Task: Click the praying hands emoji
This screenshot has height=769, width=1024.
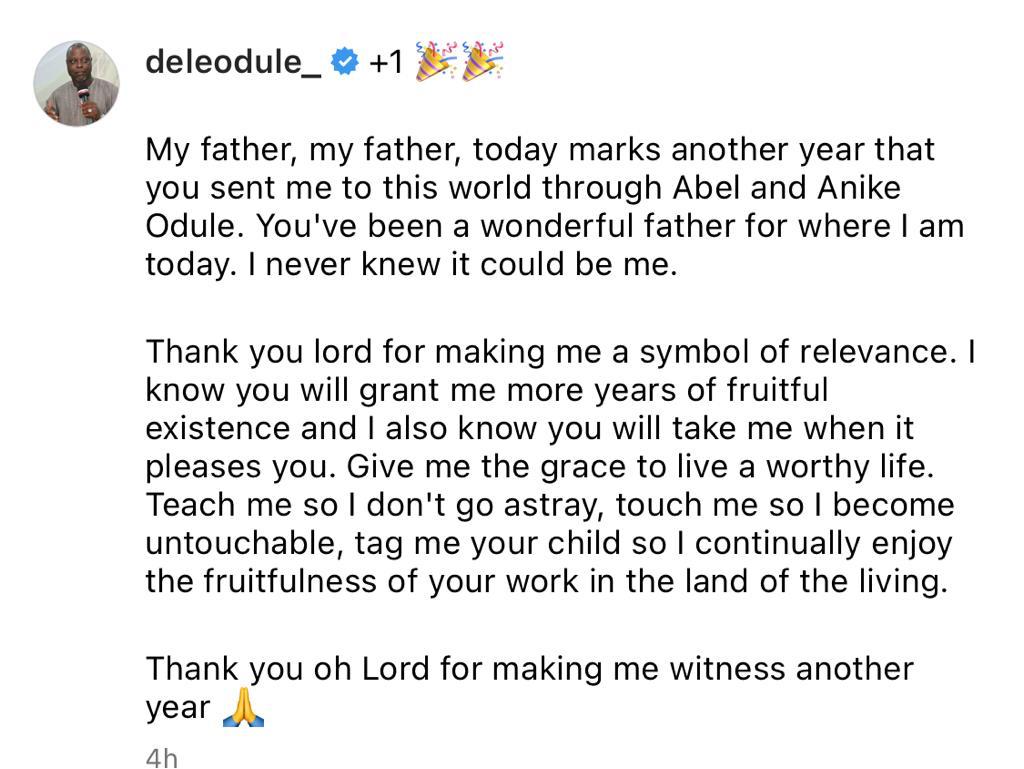Action: [x=243, y=707]
